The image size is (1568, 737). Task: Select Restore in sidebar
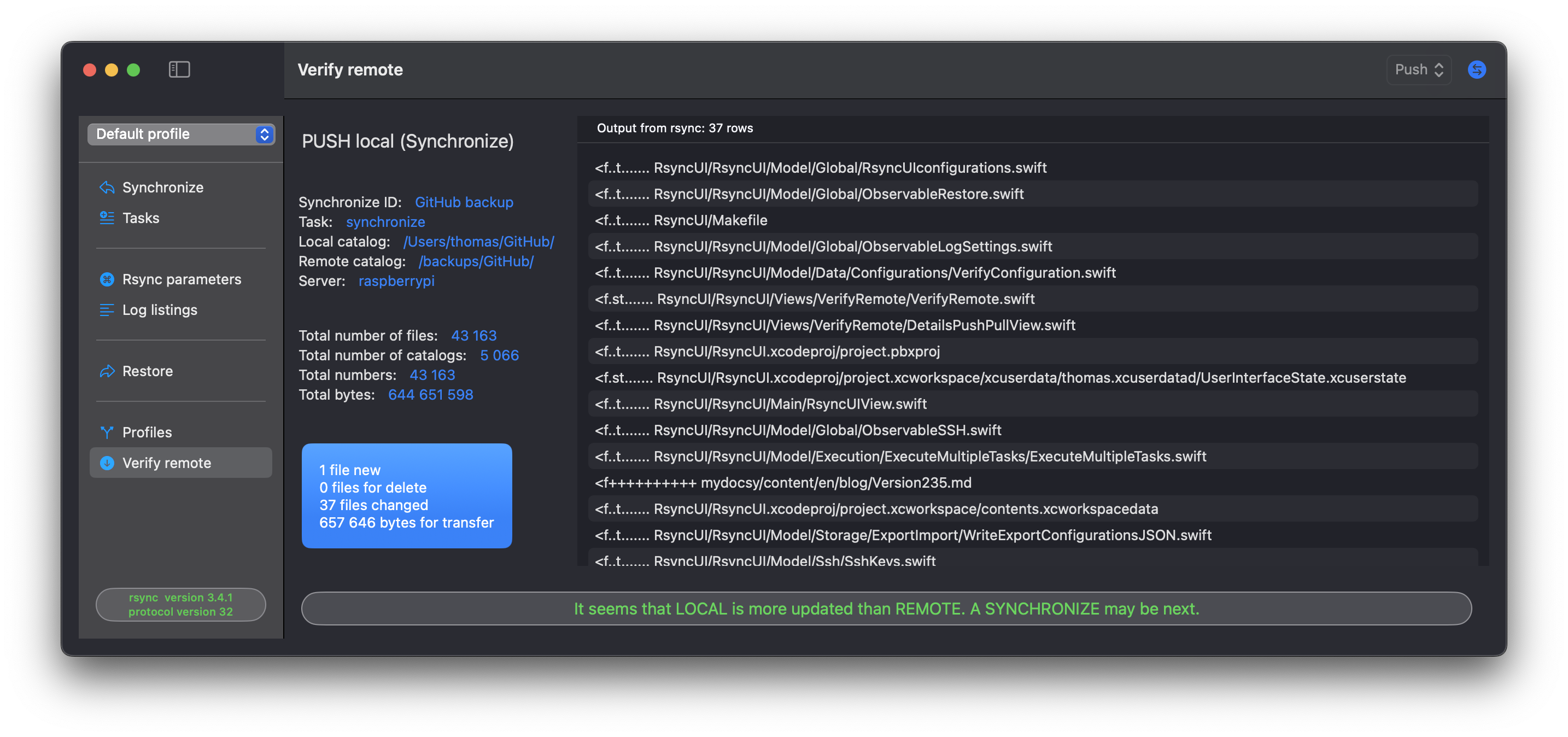(181, 371)
